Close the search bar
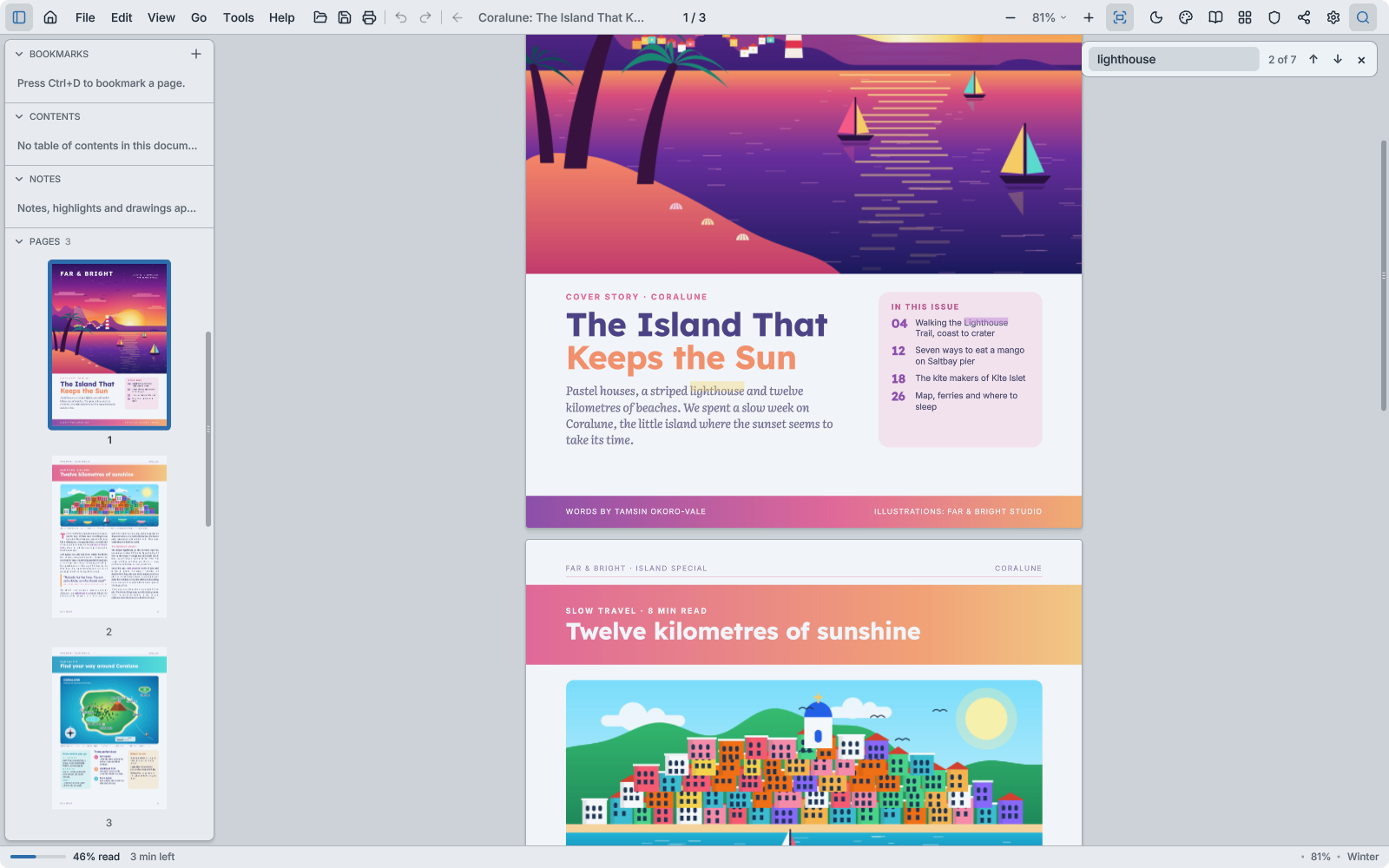 coord(1361,60)
